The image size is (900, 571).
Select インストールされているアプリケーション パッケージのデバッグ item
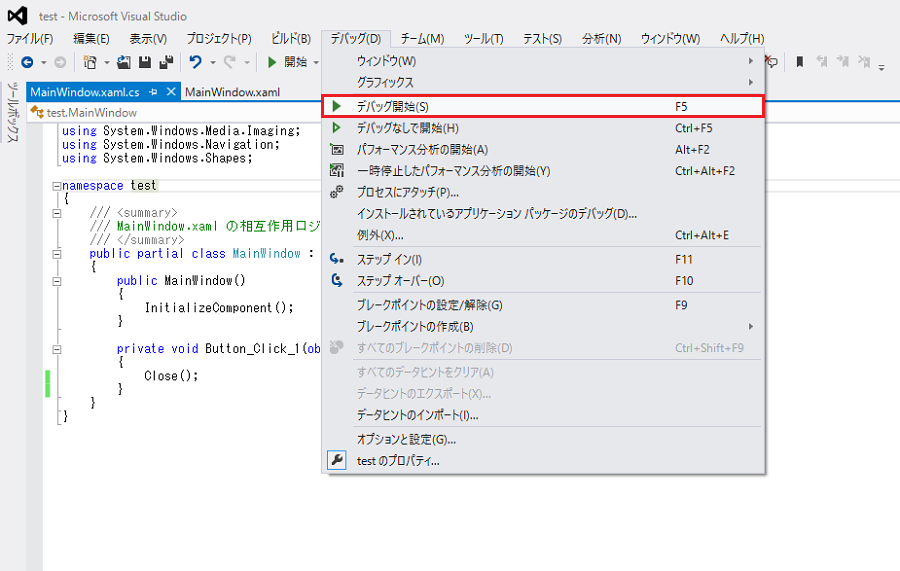click(x=543, y=213)
